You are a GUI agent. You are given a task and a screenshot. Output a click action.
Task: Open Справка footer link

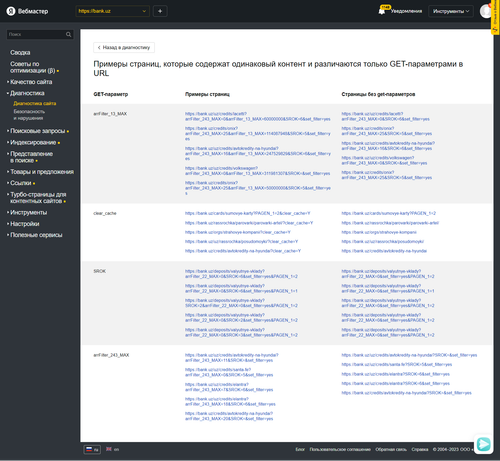pos(420,449)
